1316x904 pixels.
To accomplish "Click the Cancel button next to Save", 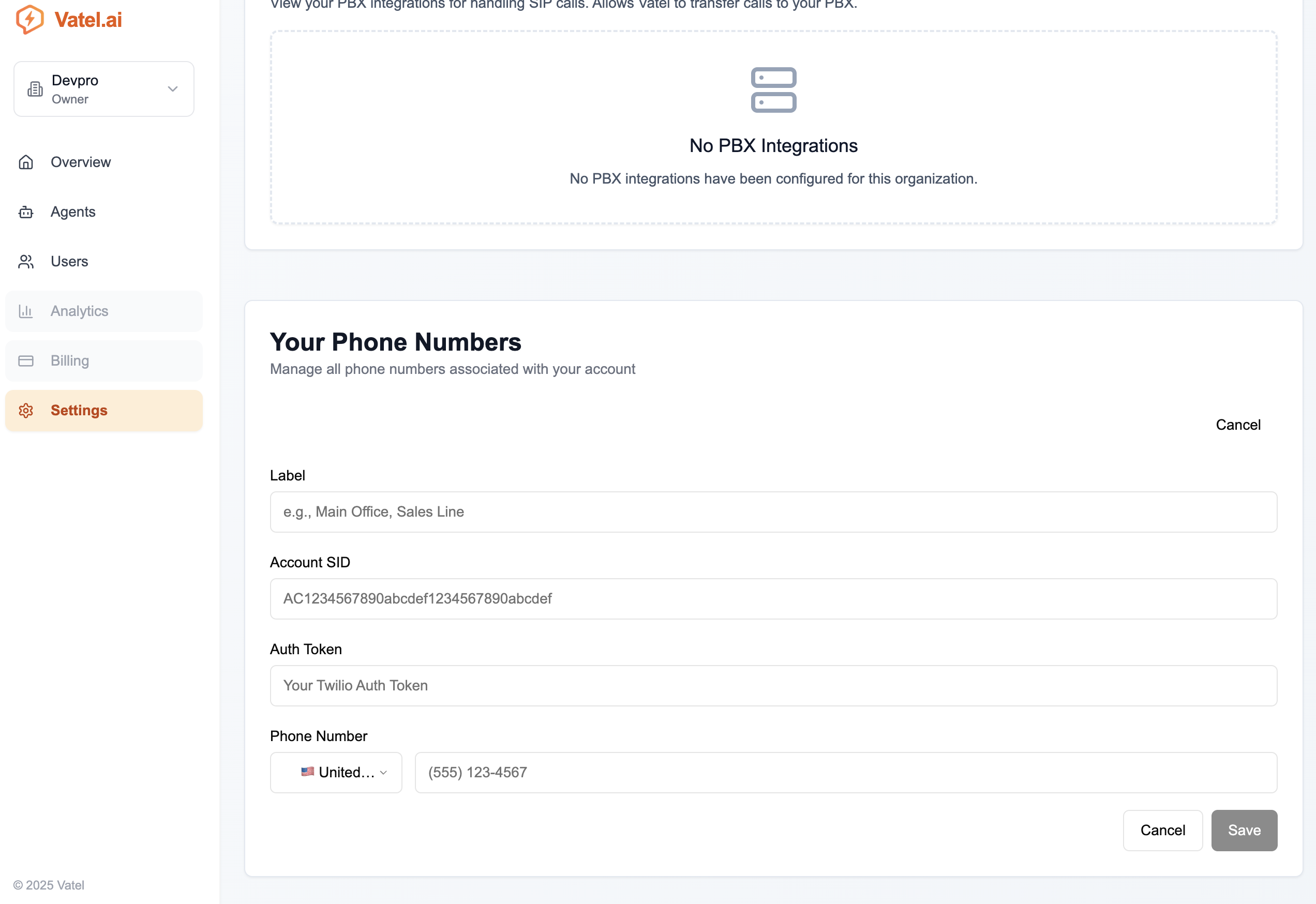I will pyautogui.click(x=1162, y=830).
